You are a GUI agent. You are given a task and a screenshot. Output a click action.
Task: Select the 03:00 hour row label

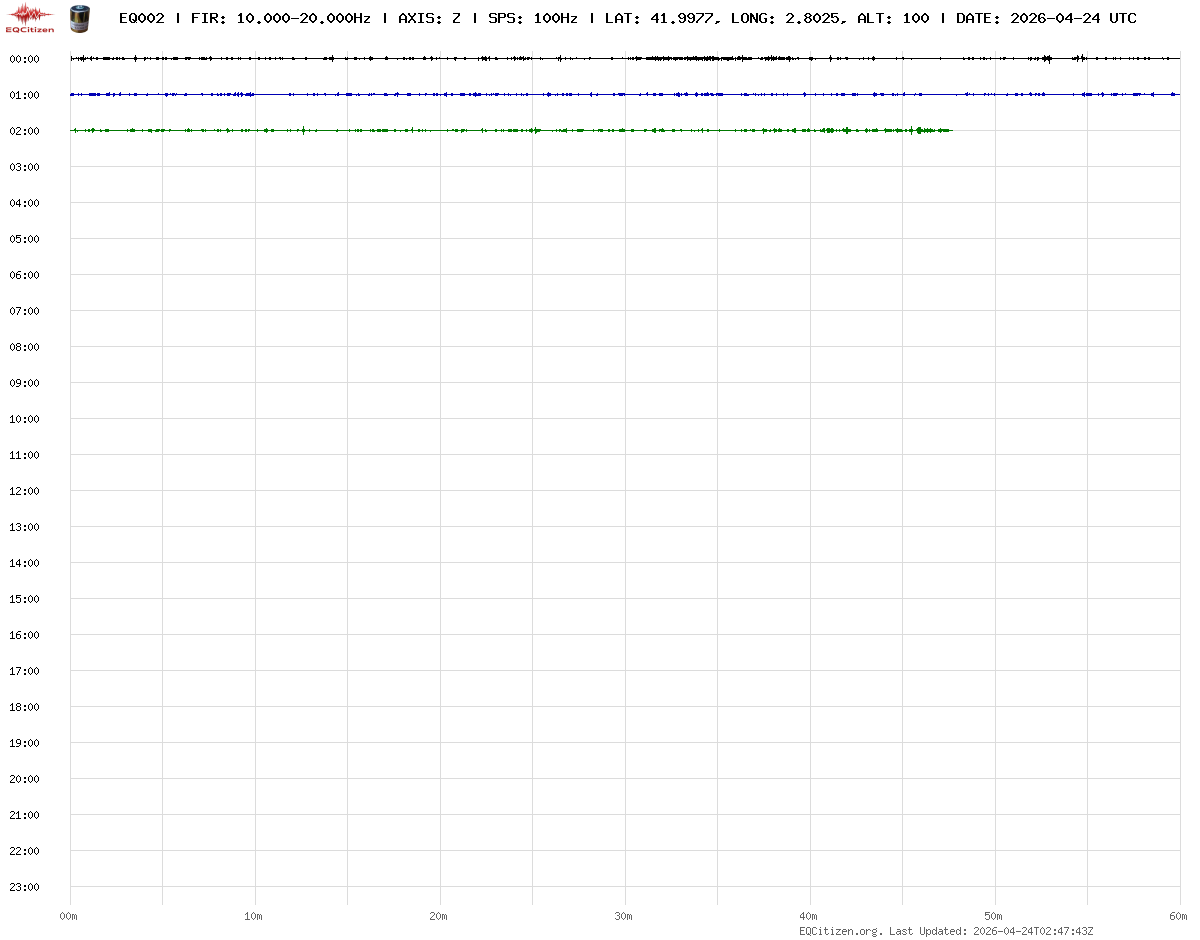[x=24, y=167]
